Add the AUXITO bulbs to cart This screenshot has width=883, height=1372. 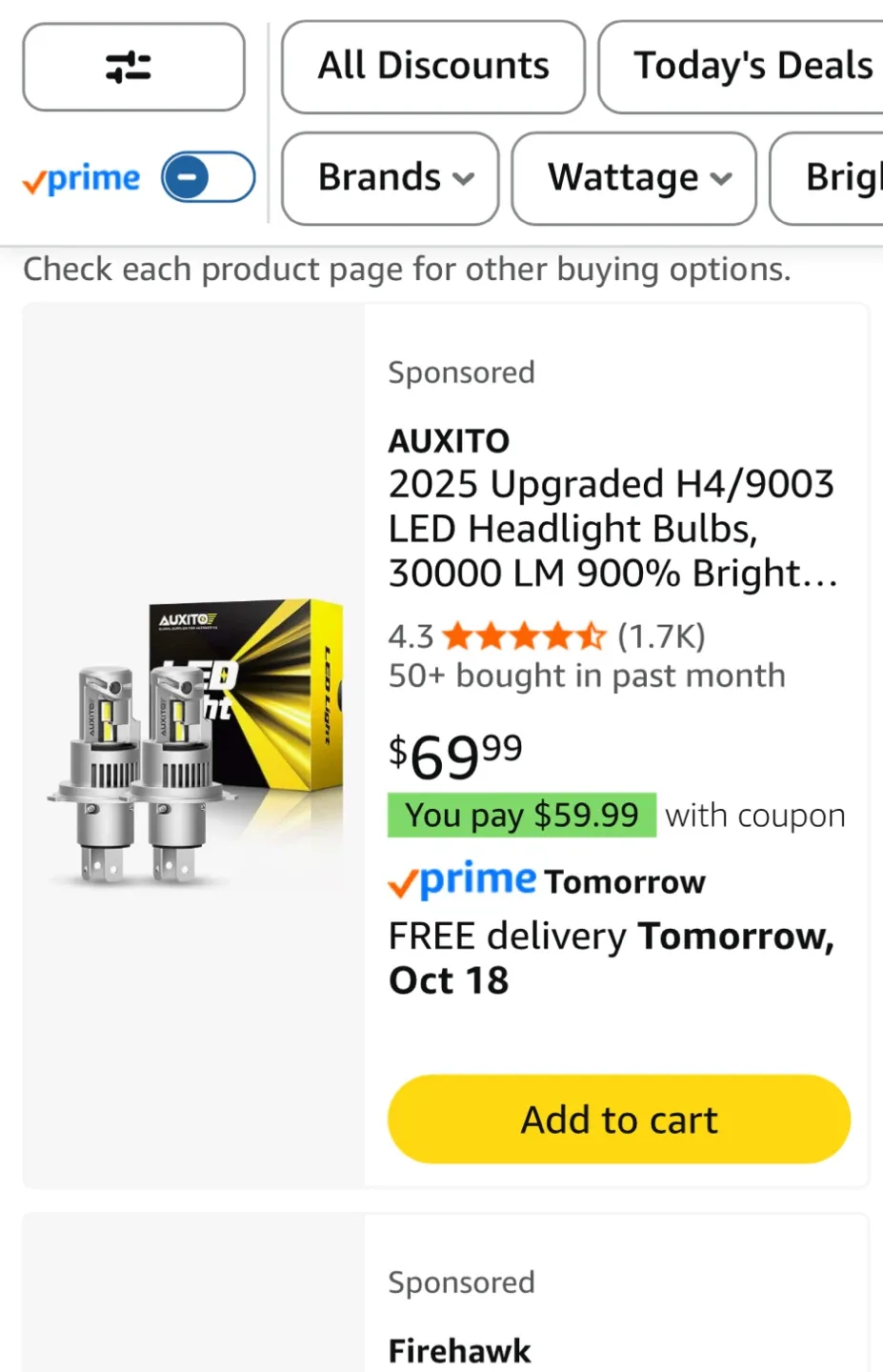[x=617, y=1119]
